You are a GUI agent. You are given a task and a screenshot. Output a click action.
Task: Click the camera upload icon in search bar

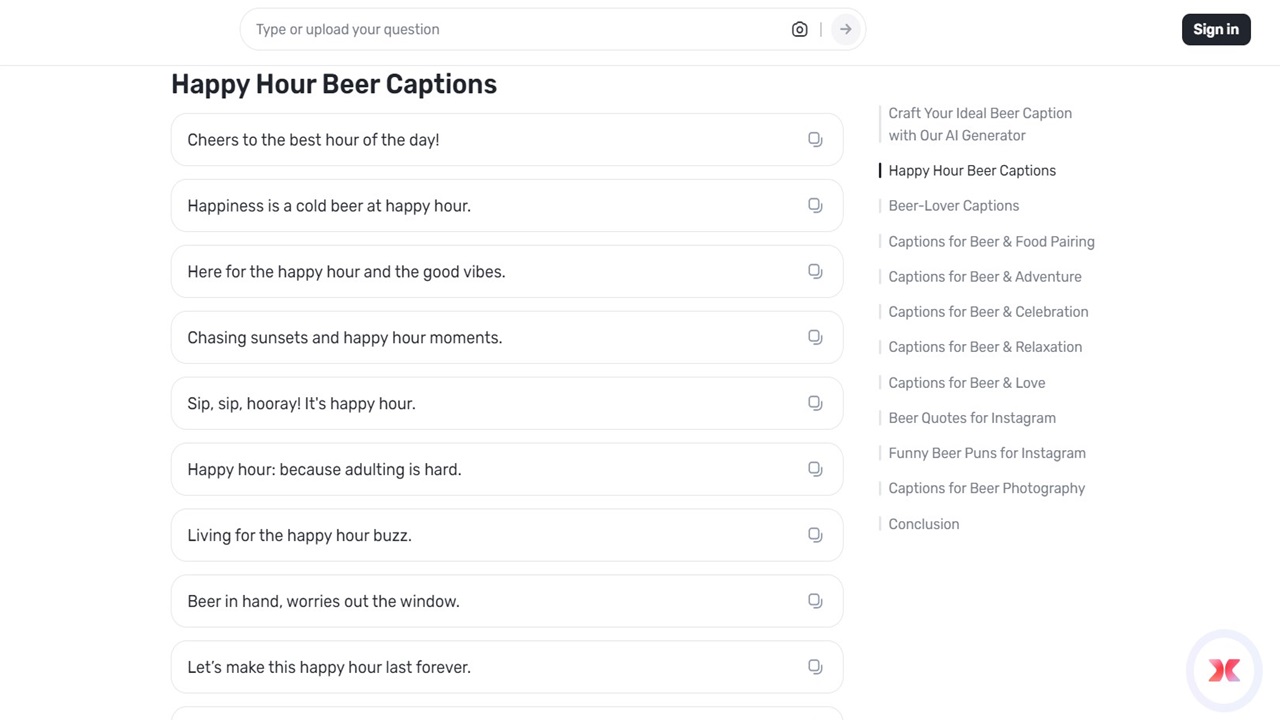tap(799, 30)
